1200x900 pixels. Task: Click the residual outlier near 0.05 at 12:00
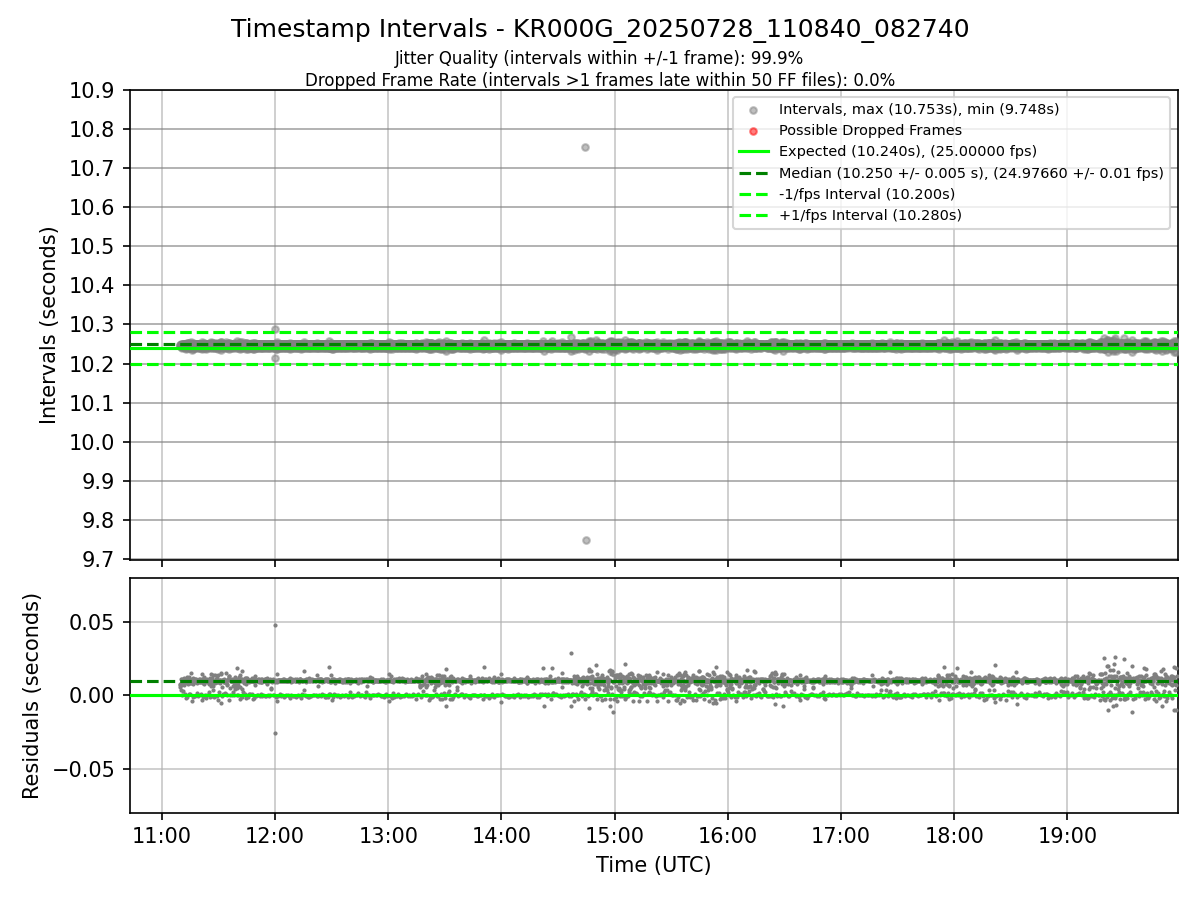[275, 625]
